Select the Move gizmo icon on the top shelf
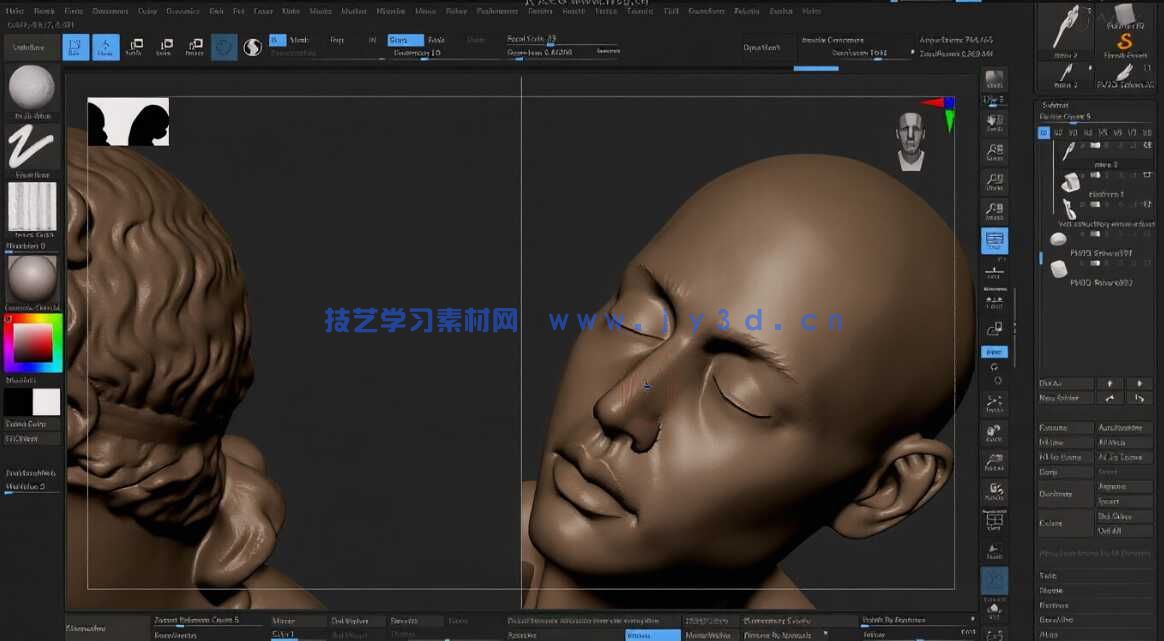This screenshot has width=1164, height=641. pyautogui.click(x=136, y=46)
